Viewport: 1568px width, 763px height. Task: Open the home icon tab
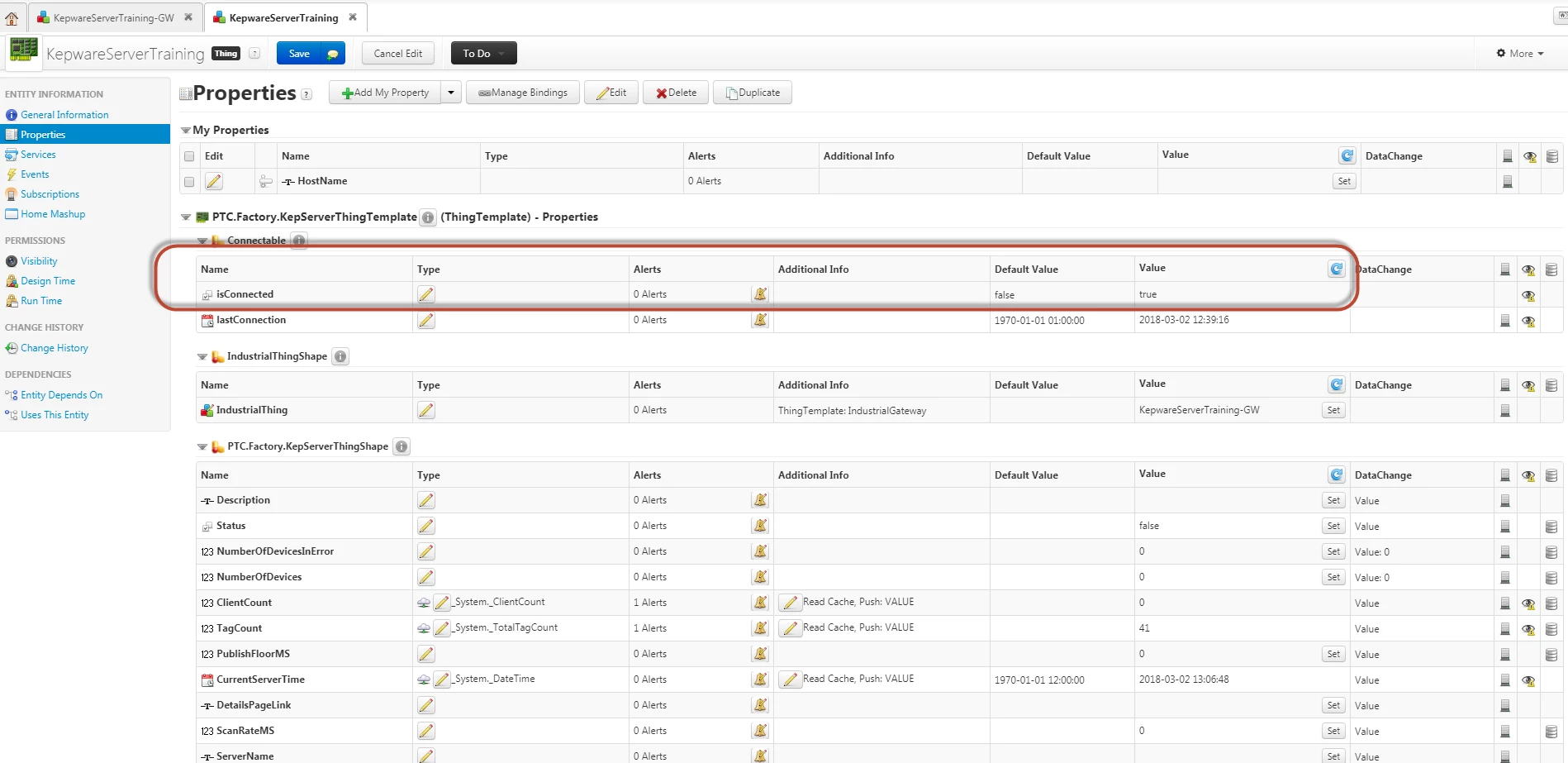[x=12, y=18]
